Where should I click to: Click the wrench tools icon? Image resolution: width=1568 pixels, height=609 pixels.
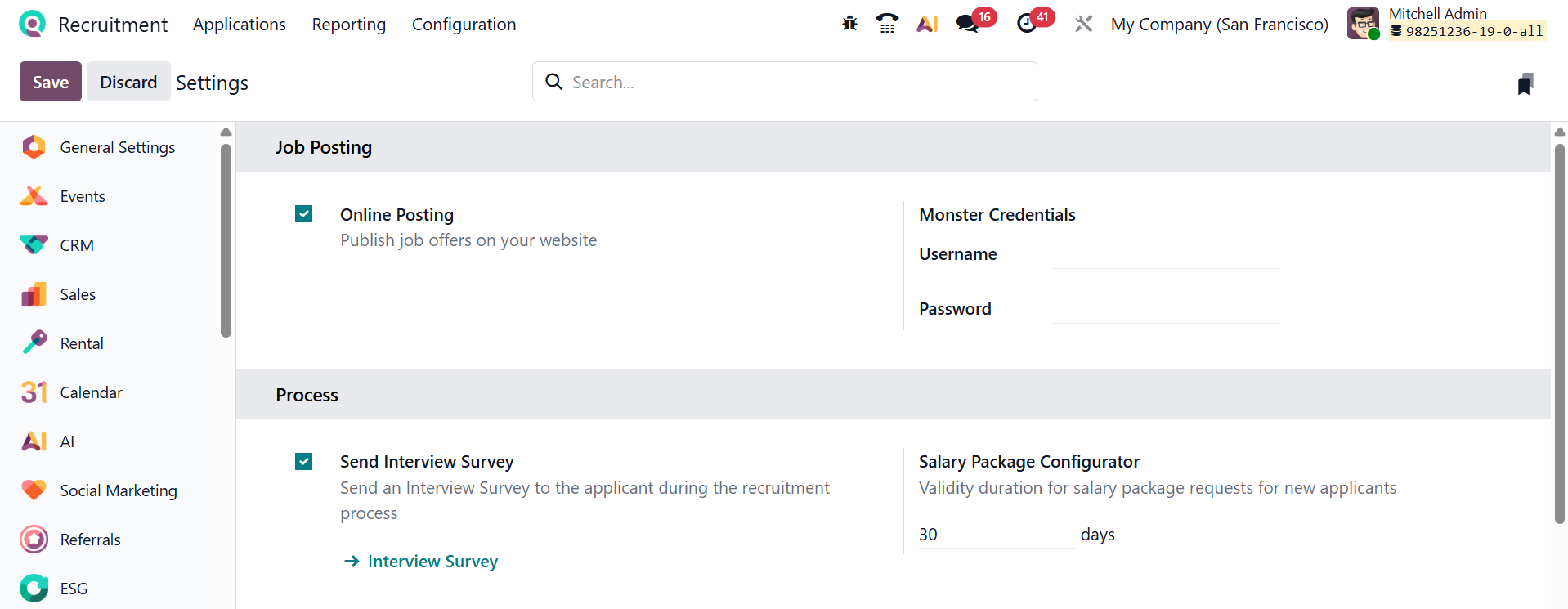point(1084,24)
